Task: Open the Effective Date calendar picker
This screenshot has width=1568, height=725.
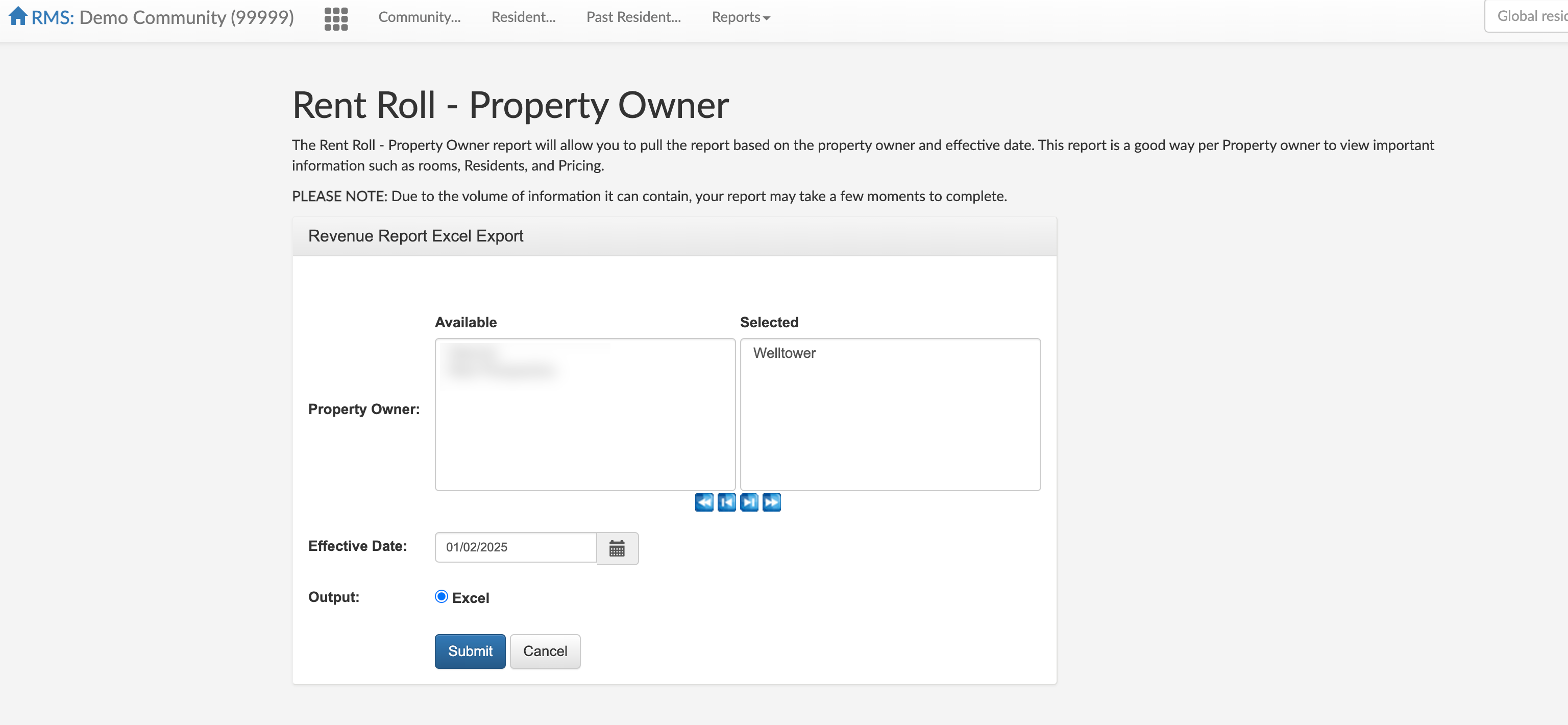Action: [x=617, y=548]
